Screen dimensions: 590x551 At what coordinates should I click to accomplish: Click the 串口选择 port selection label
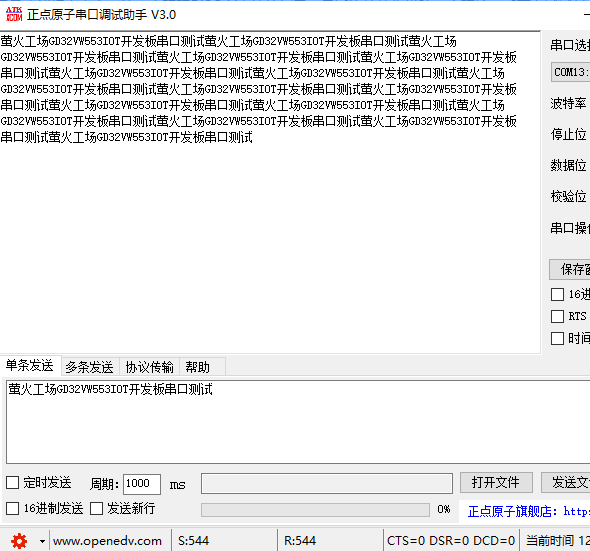coord(570,45)
